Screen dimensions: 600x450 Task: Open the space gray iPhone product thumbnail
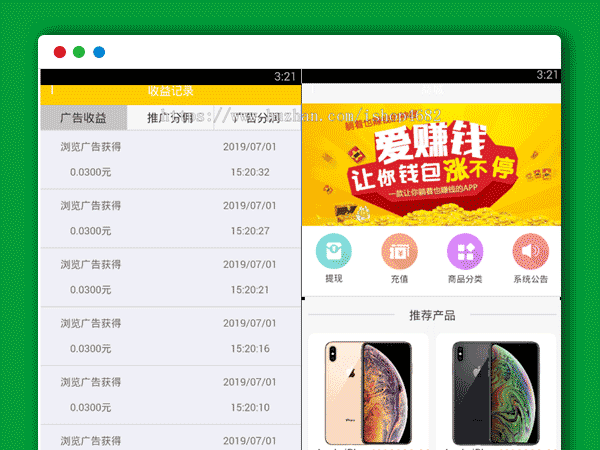tap(494, 390)
